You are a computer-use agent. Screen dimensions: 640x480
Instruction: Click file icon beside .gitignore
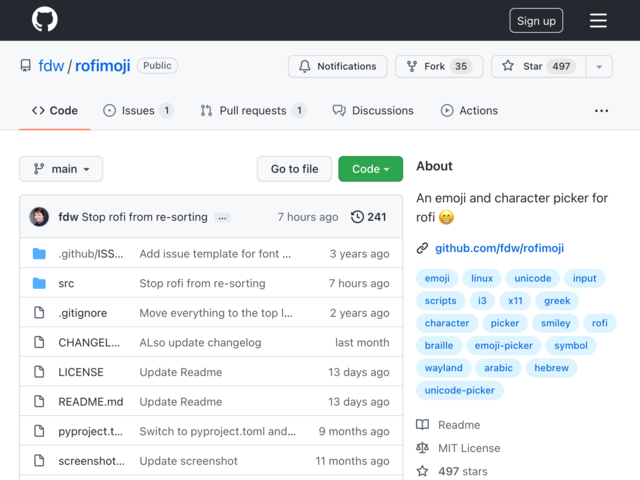[x=39, y=313]
